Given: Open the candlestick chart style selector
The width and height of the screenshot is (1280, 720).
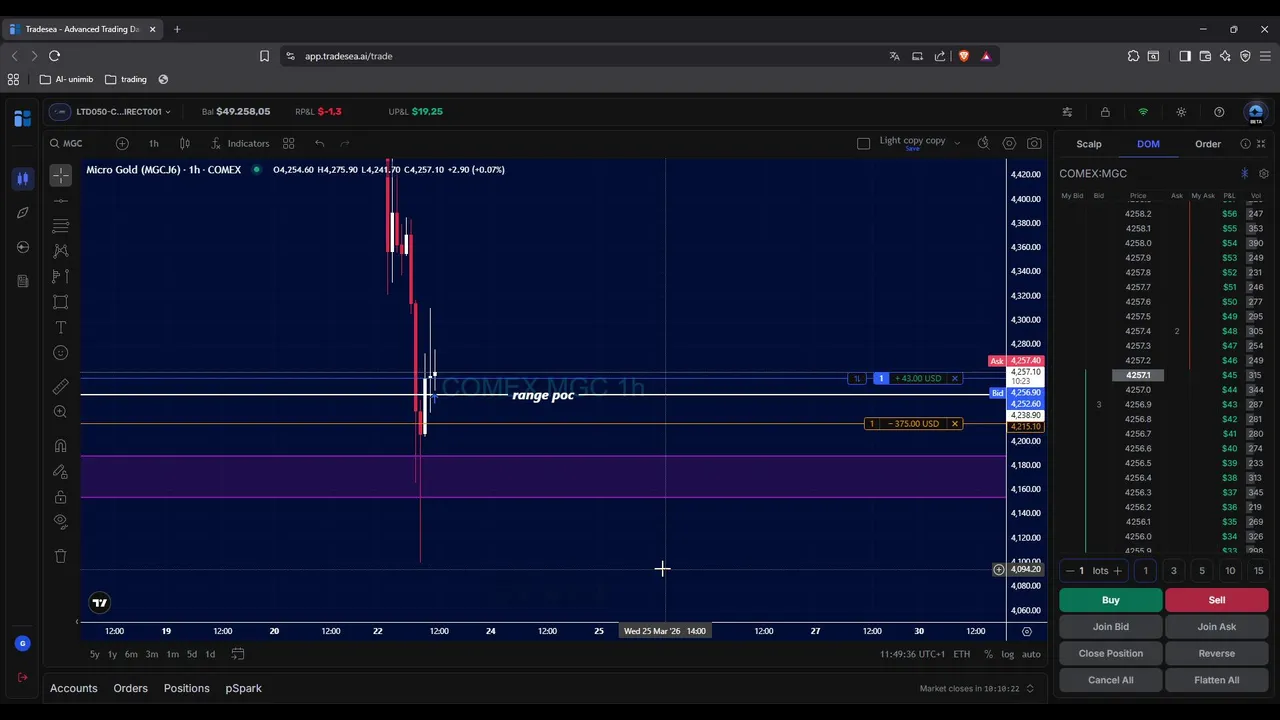Looking at the screenshot, I should [x=184, y=144].
